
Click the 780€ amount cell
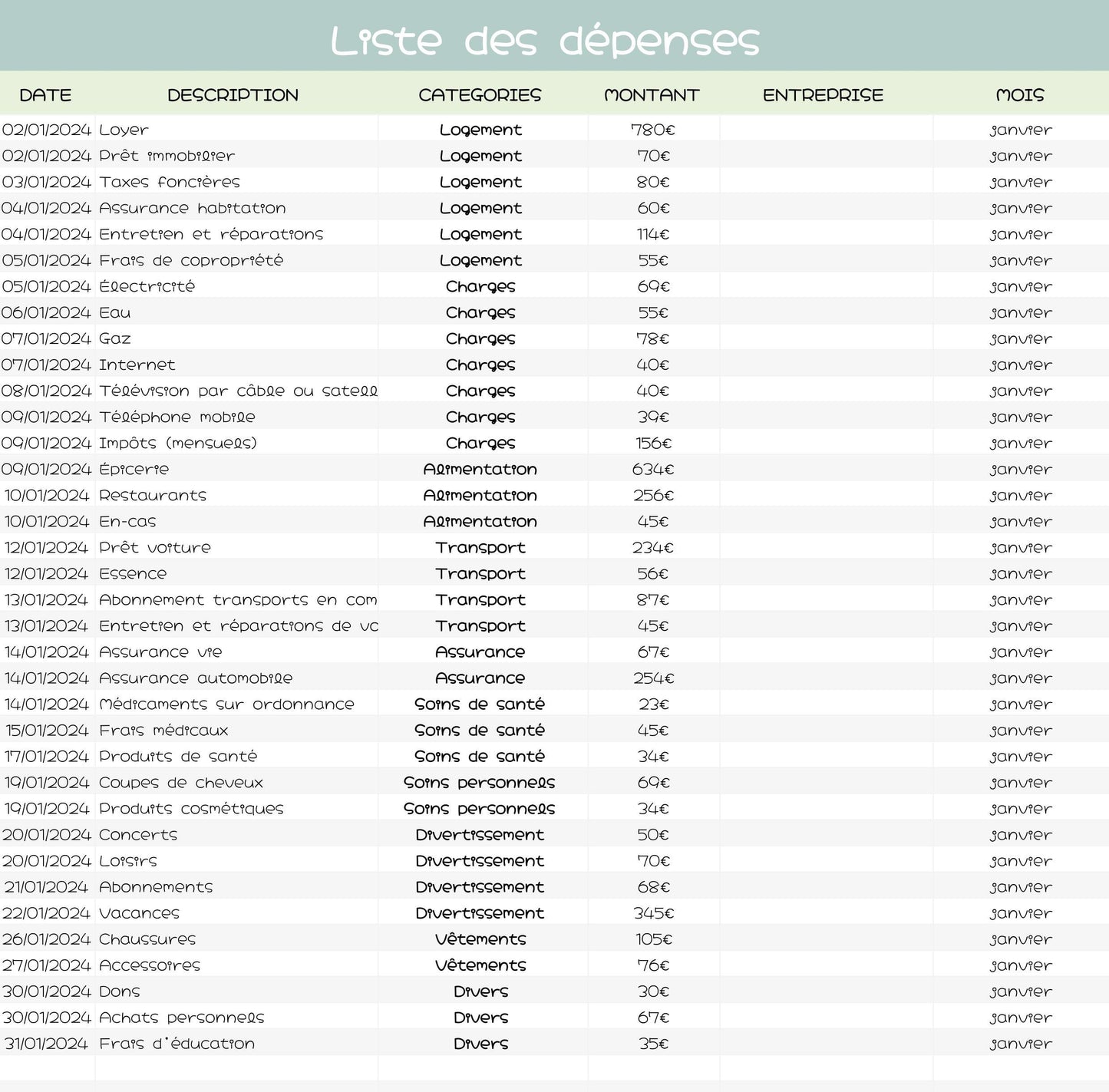click(652, 129)
